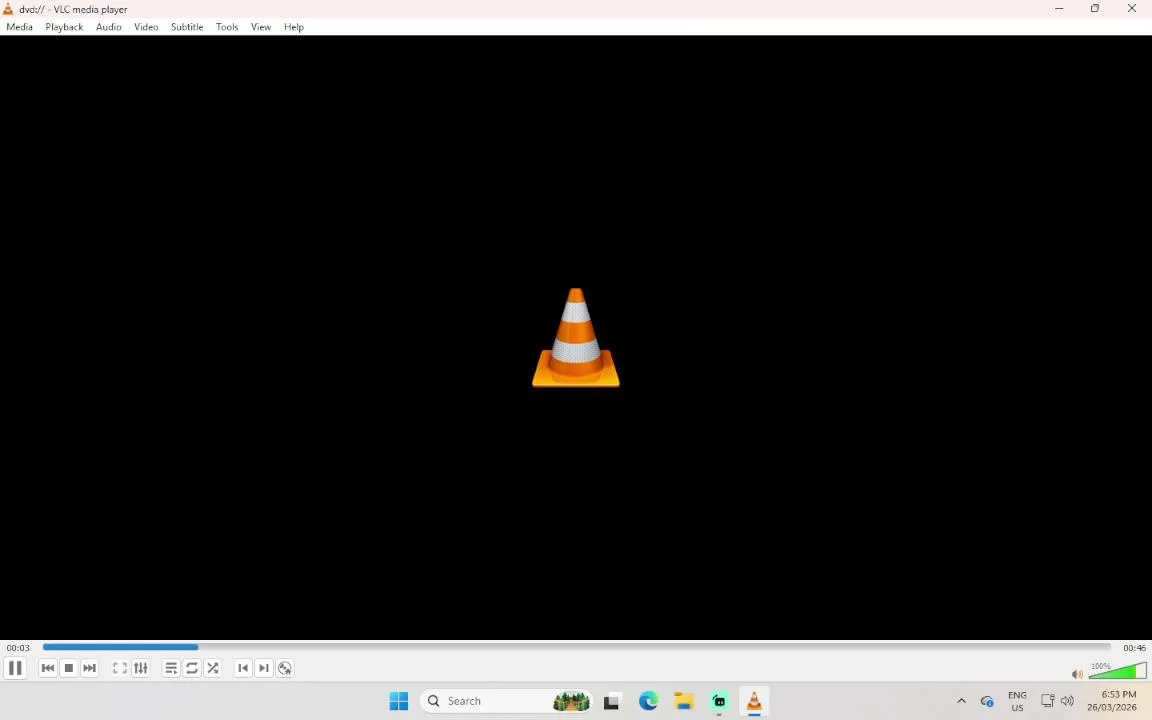Close the VLC media player window
1152x720 pixels.
(x=1131, y=9)
